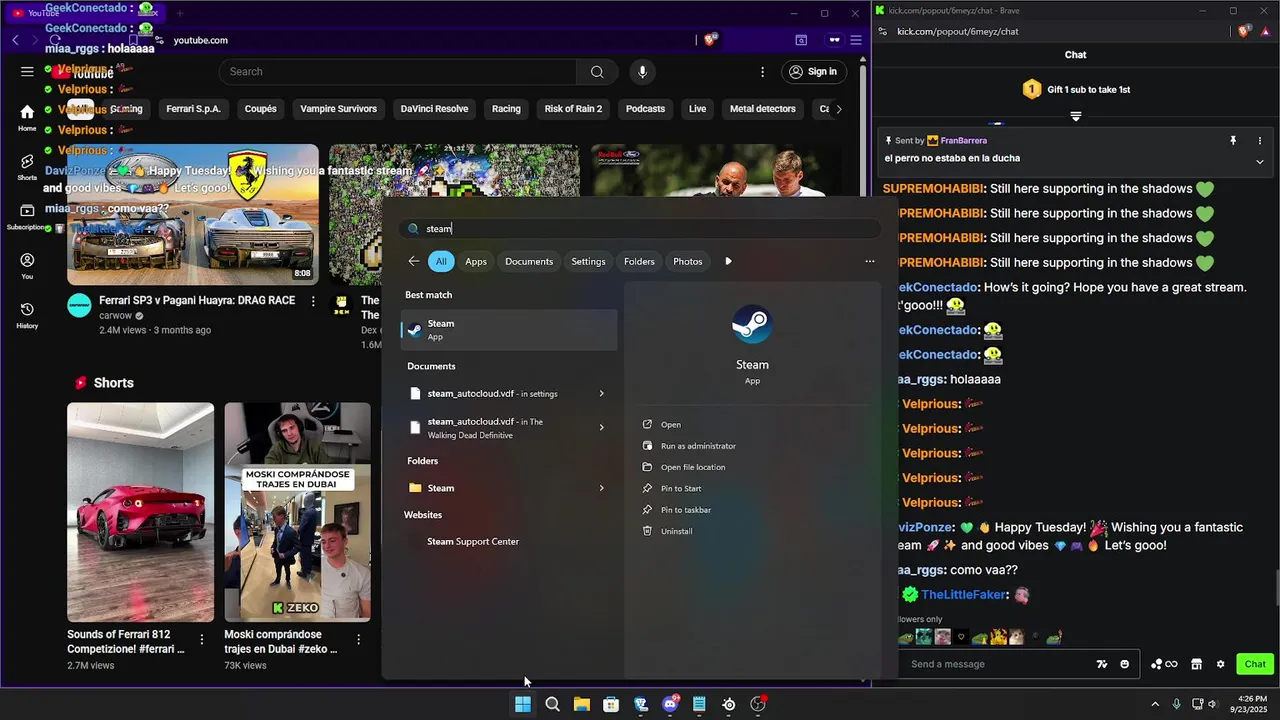Pin Steam to taskbar

[686, 510]
